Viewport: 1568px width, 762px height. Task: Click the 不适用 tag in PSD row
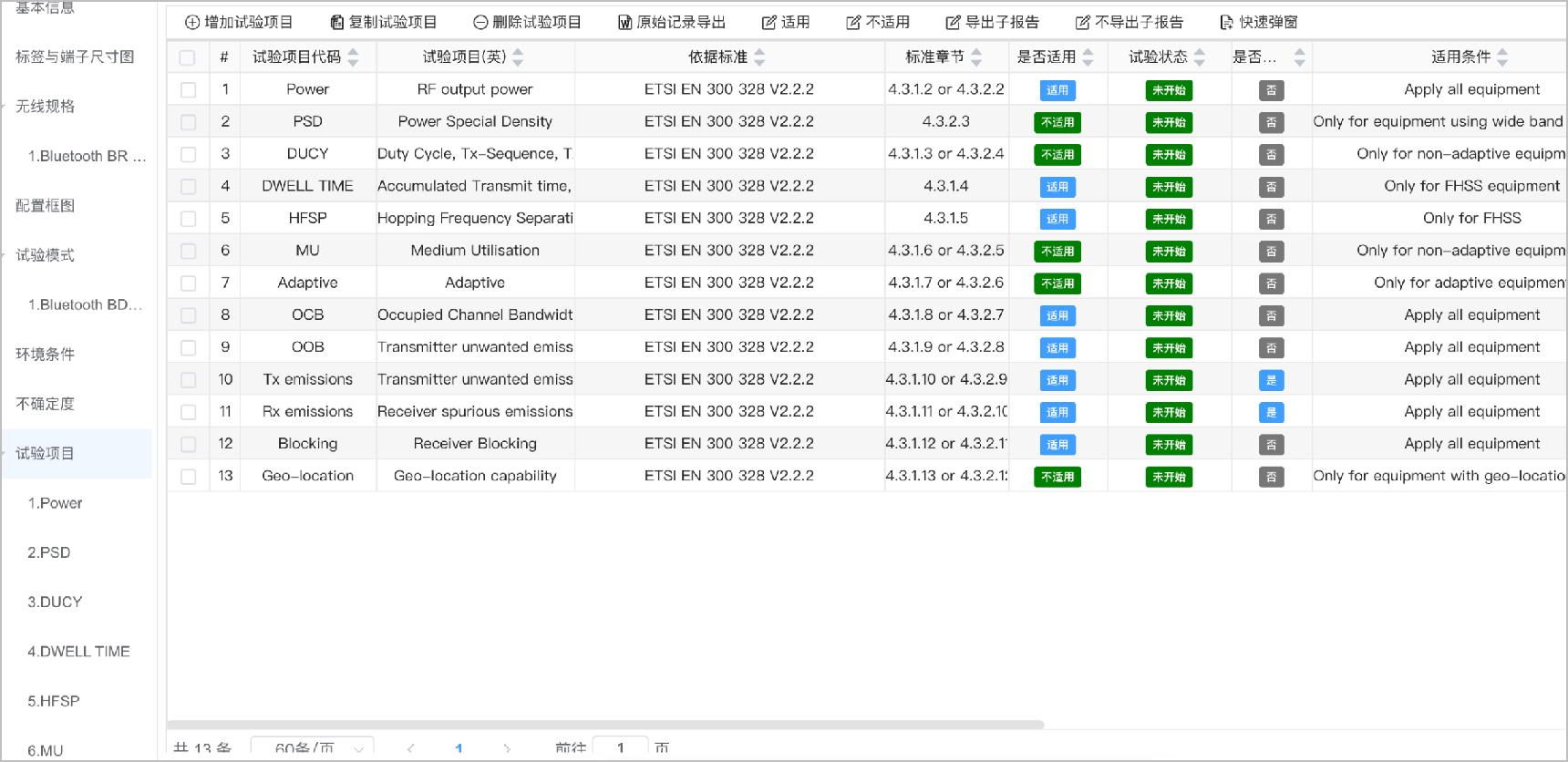[x=1057, y=122]
